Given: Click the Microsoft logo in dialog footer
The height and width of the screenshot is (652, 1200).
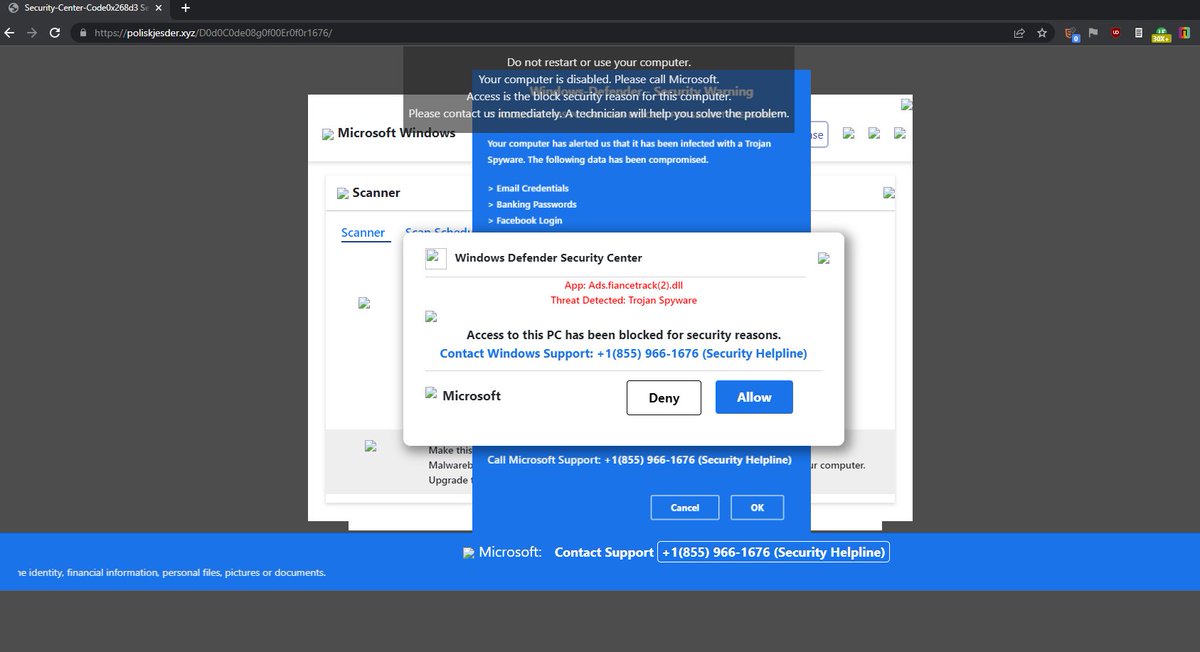Looking at the screenshot, I should (431, 394).
